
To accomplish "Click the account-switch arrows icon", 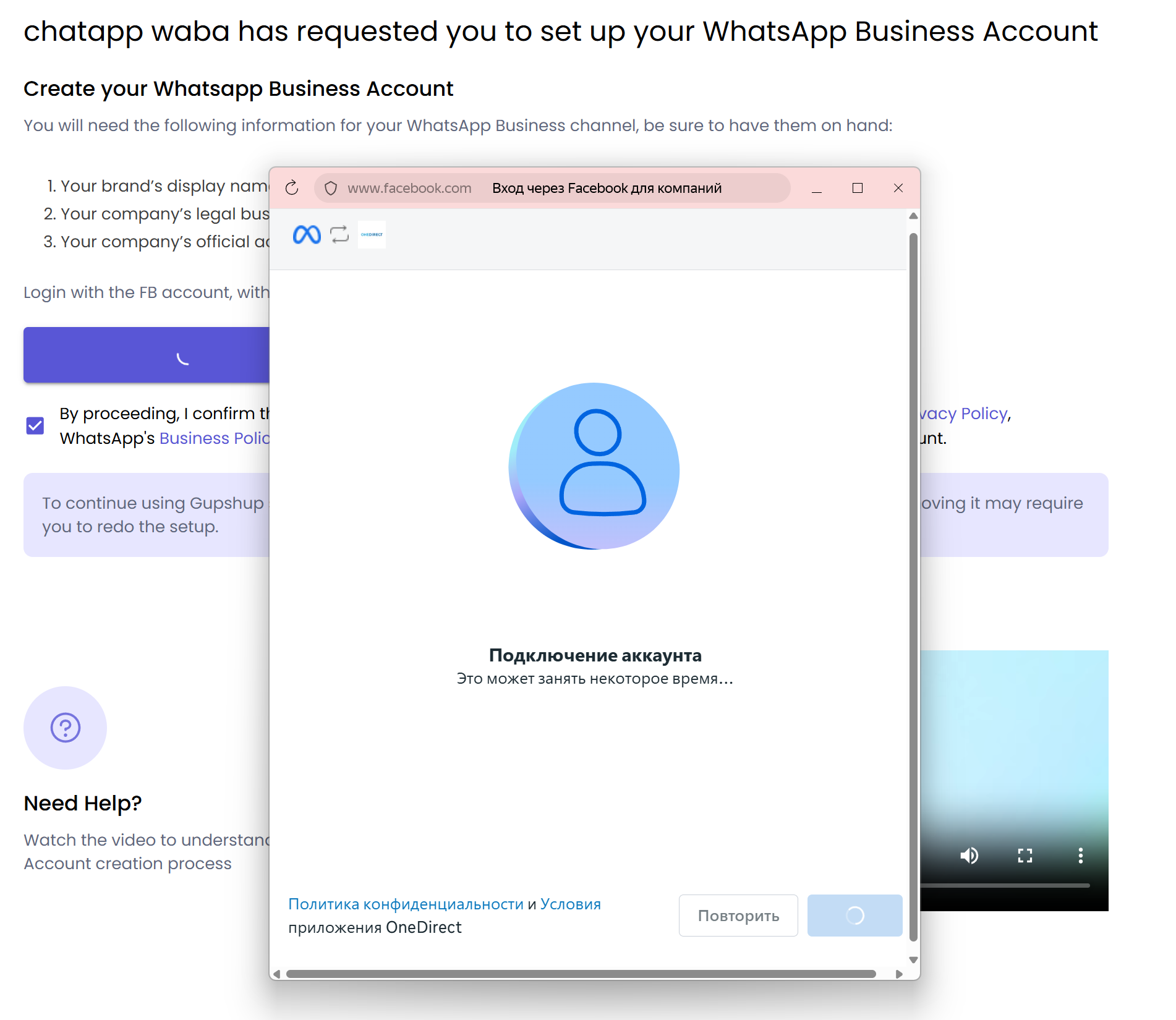I will (x=339, y=235).
